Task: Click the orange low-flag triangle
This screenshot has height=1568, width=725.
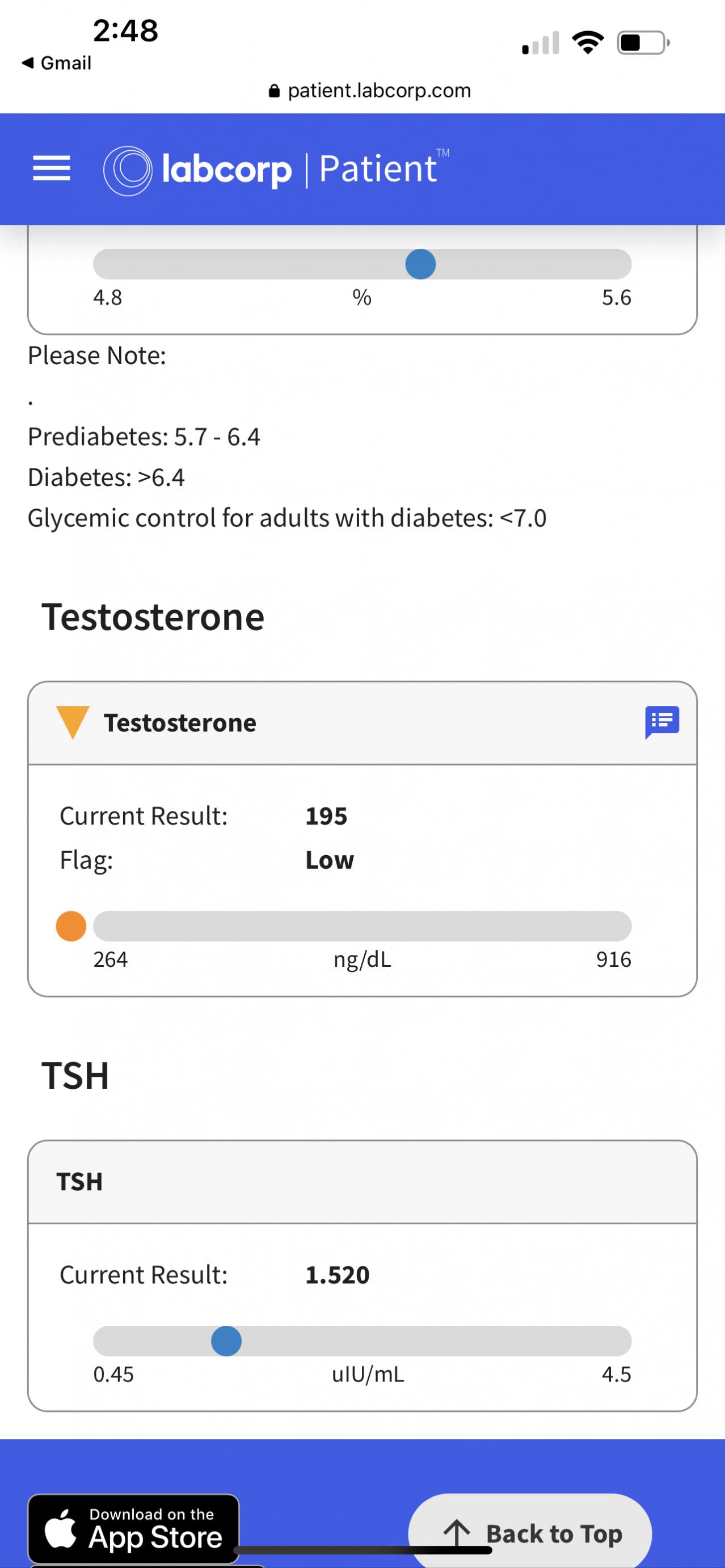Action: pos(73,722)
